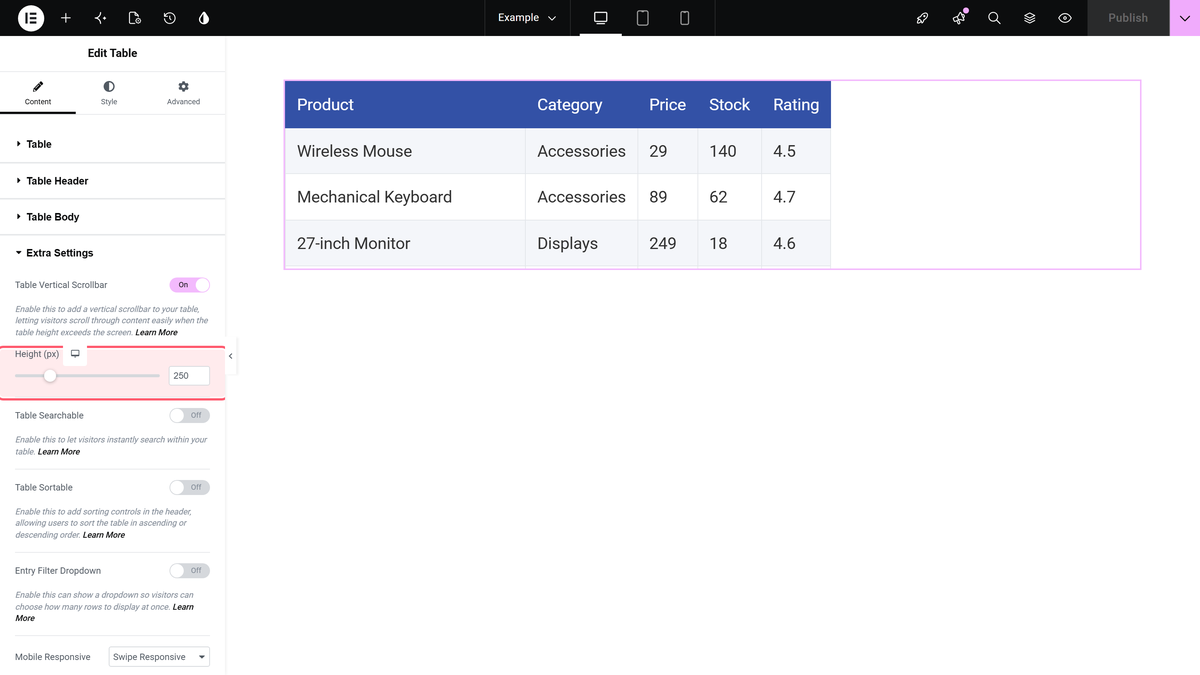
Task: Click the price cell showing 29
Action: [667, 151]
